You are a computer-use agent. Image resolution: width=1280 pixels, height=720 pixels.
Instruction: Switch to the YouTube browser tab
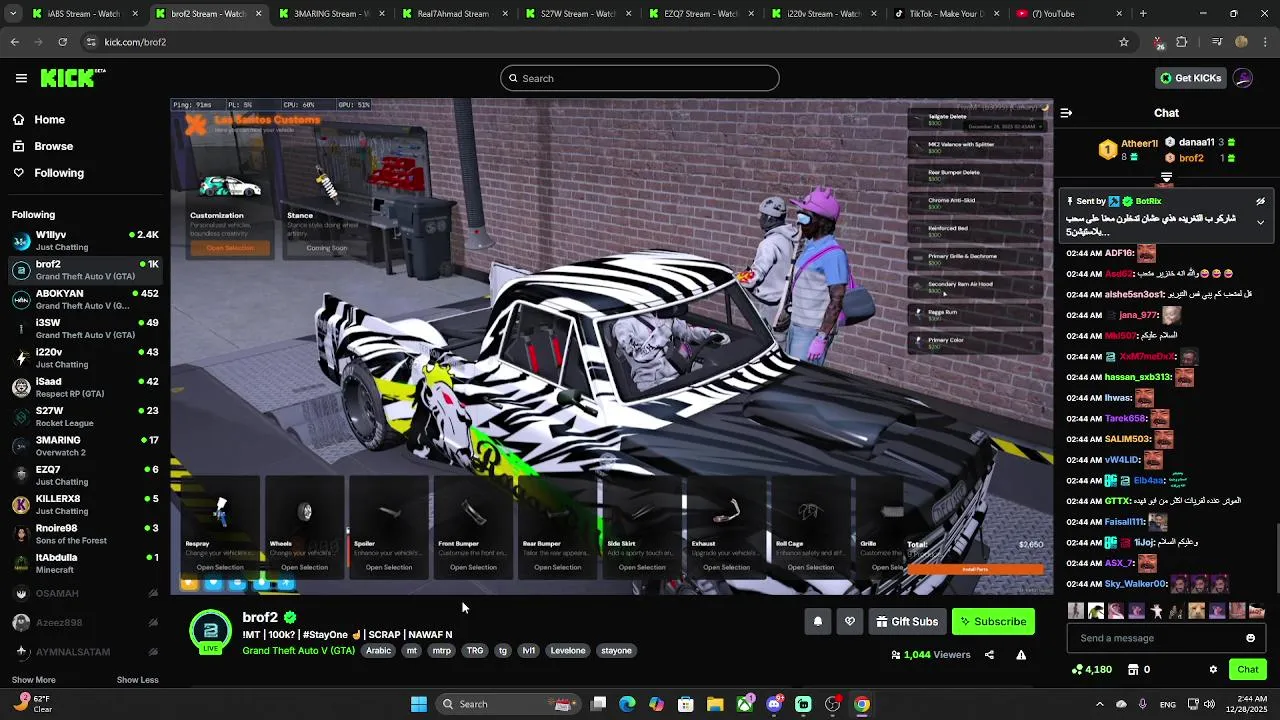click(x=1072, y=14)
